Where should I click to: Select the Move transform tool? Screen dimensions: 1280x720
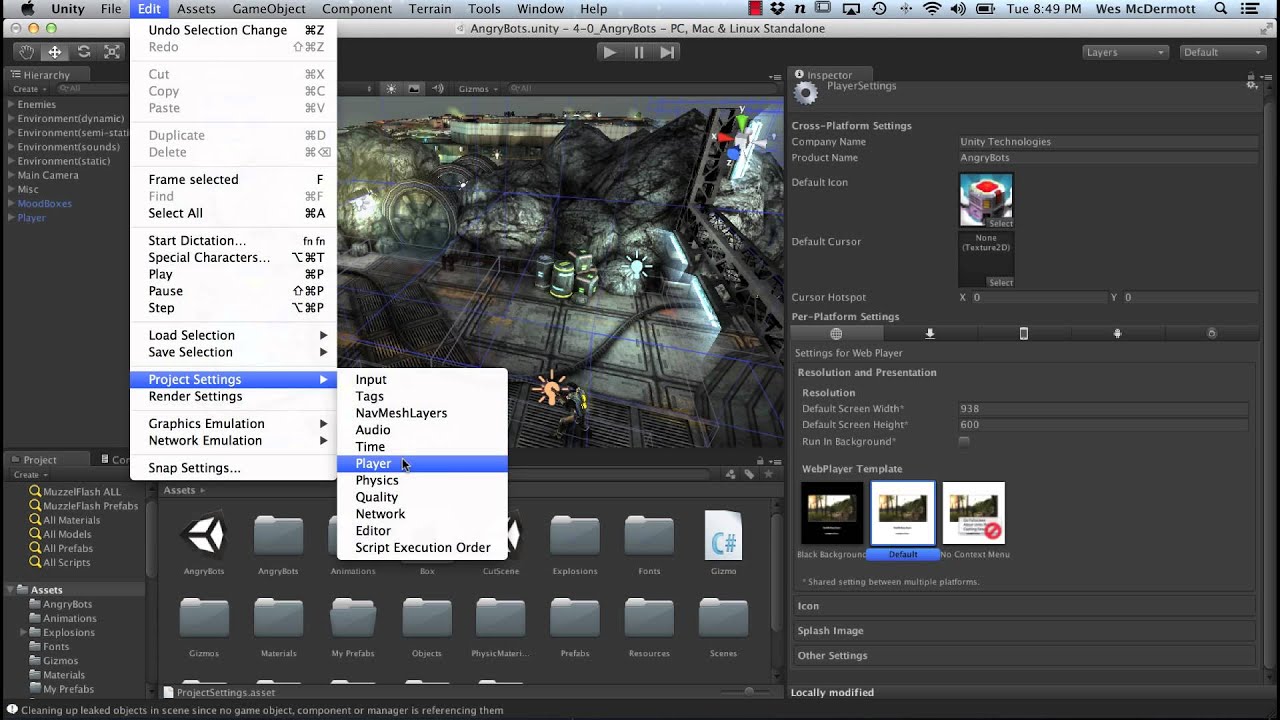55,52
